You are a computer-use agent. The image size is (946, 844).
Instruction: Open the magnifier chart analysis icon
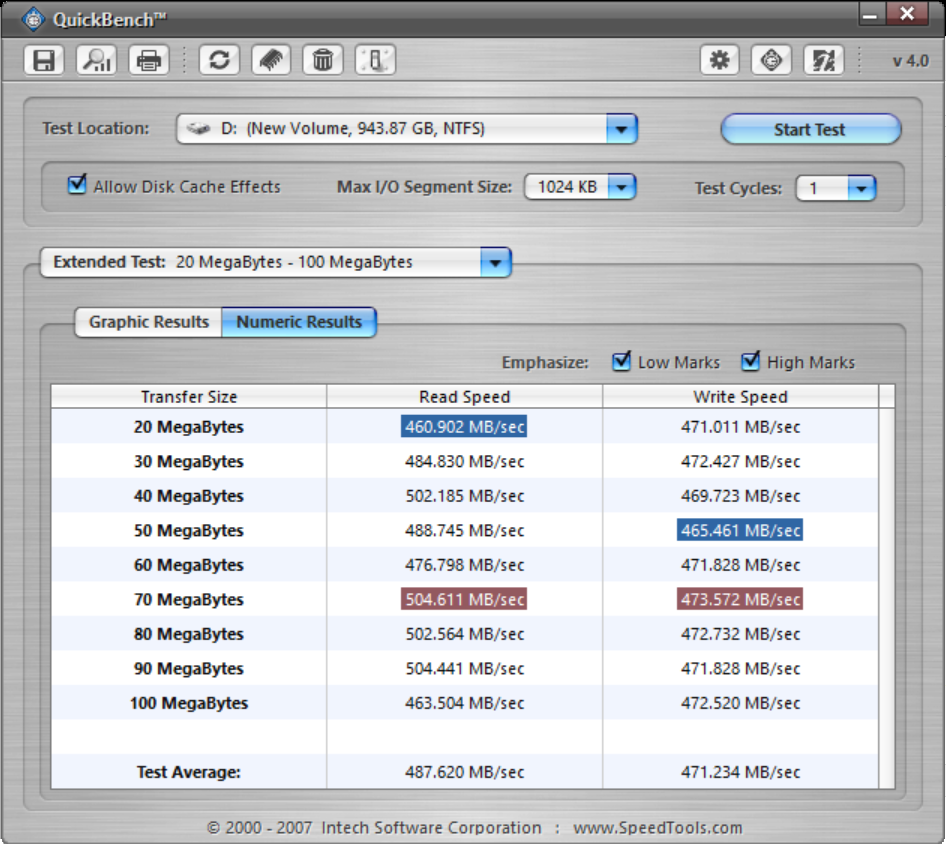pos(96,60)
